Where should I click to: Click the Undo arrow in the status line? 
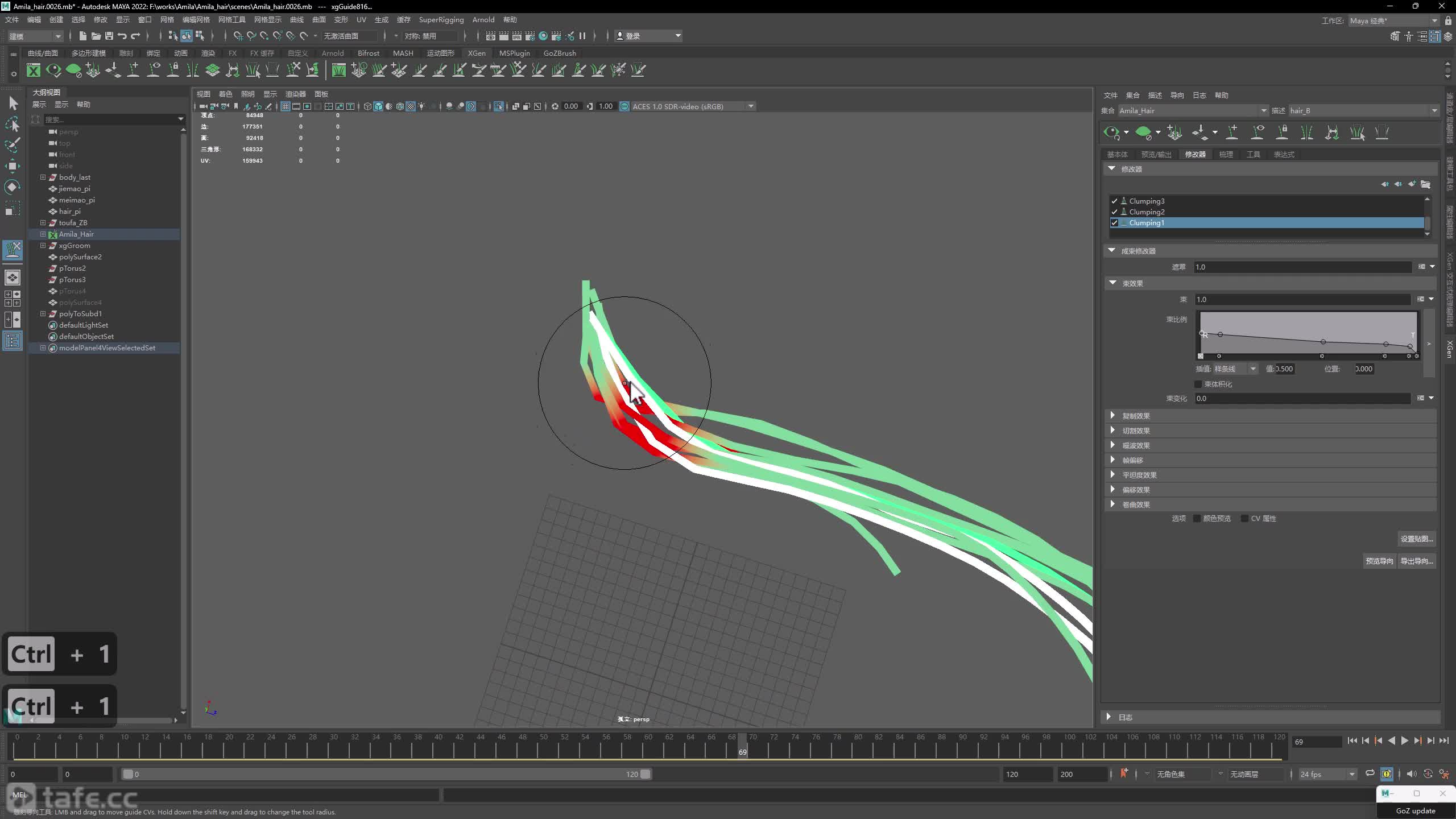coord(122,36)
